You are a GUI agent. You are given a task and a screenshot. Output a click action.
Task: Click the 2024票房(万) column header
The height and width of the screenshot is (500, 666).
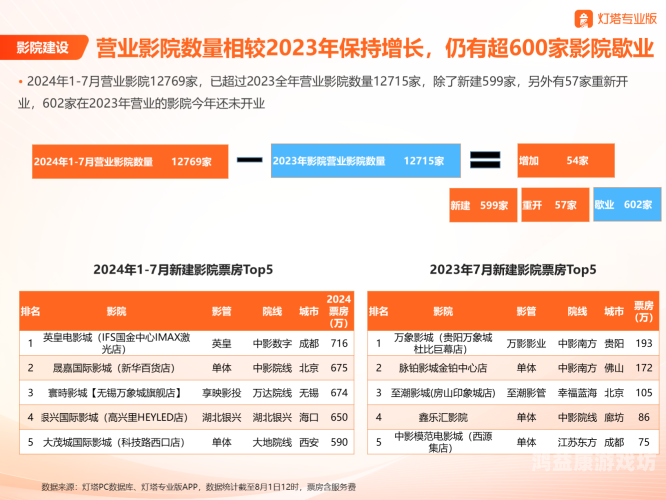pos(339,311)
